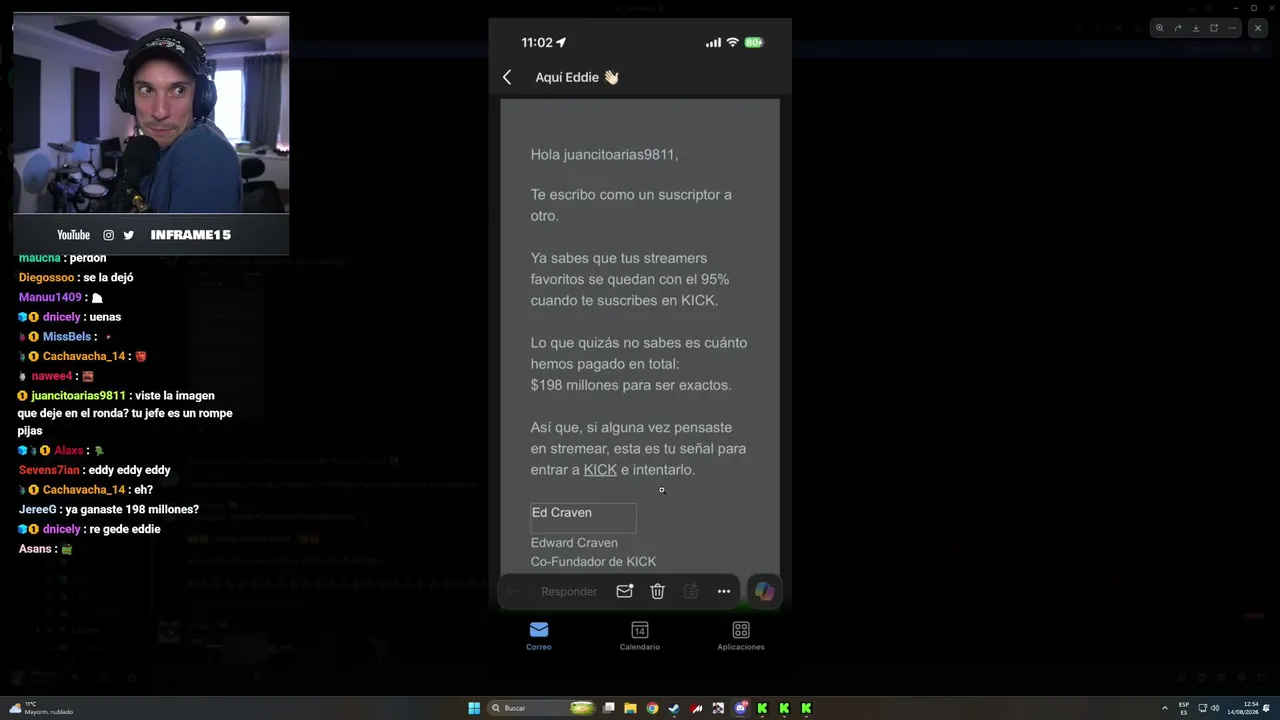Go back using the arrow beside Aquí Eddie
Screen dimensions: 1280x720
tap(507, 77)
